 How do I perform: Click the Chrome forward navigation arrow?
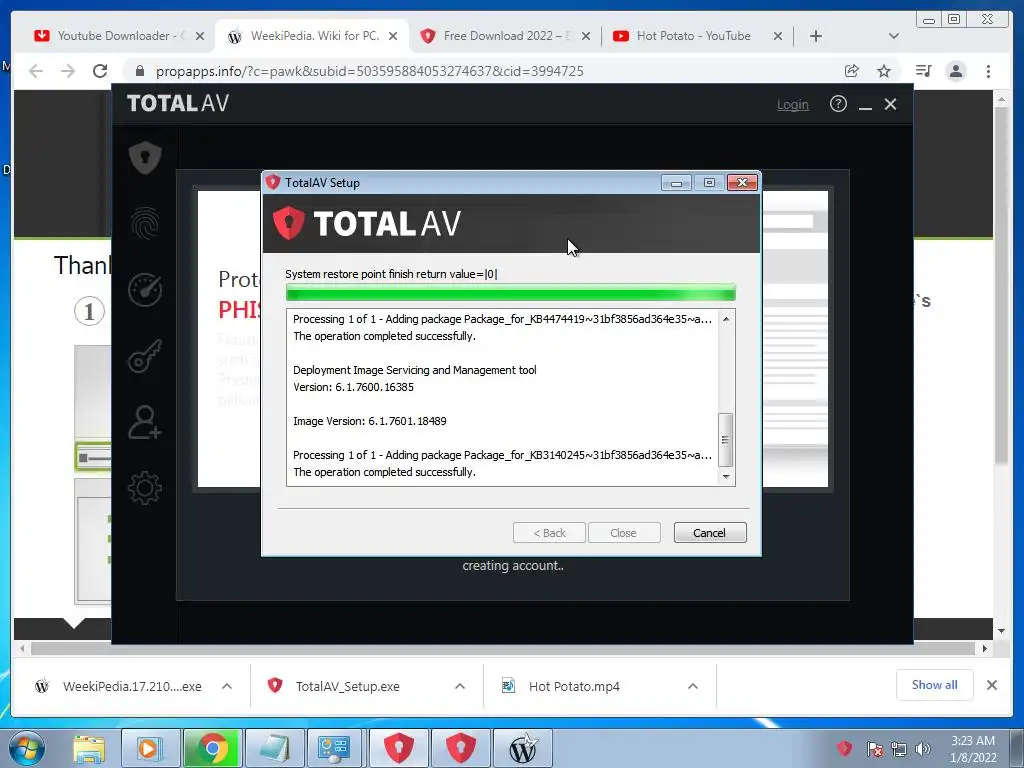pyautogui.click(x=68, y=71)
